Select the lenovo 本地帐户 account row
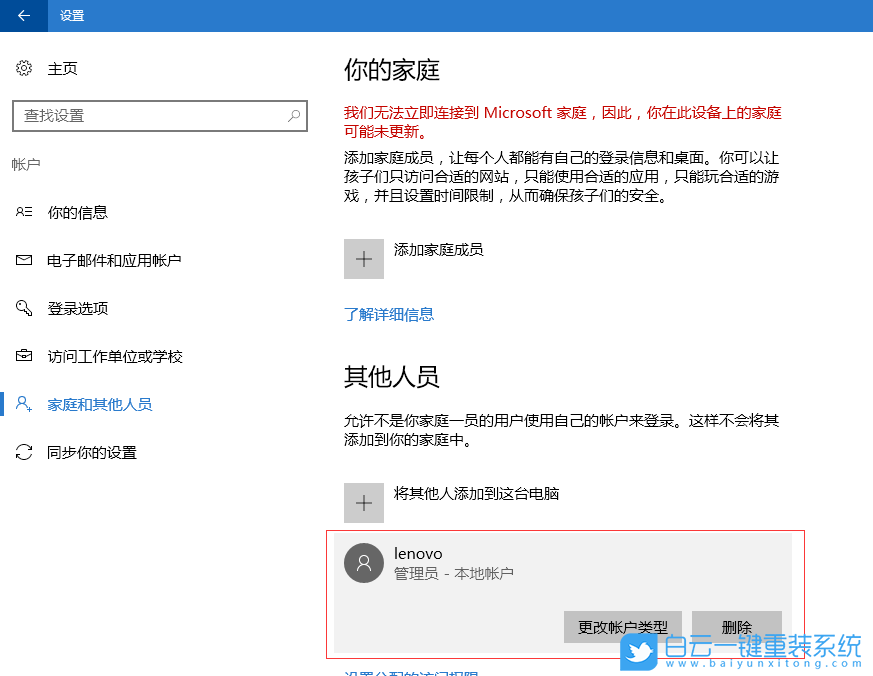The height and width of the screenshot is (676, 873). coord(500,563)
